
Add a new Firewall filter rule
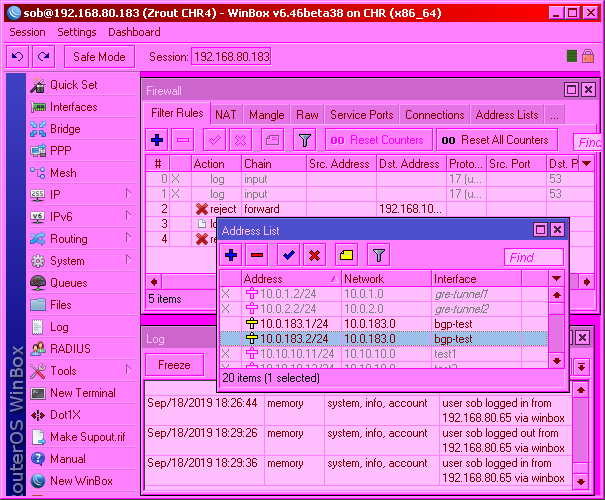pos(157,140)
